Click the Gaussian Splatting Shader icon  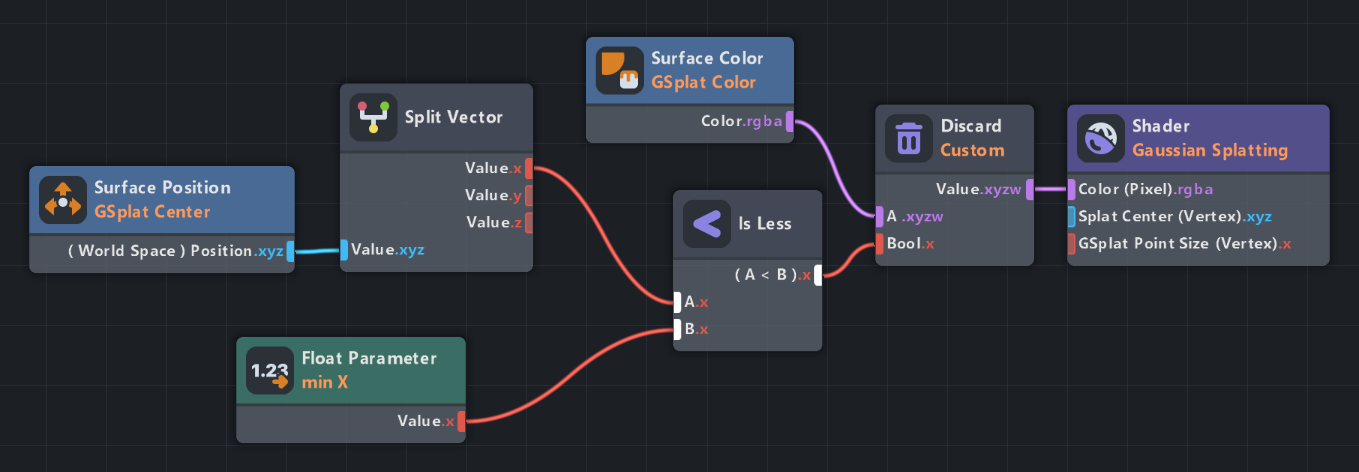pos(1100,139)
